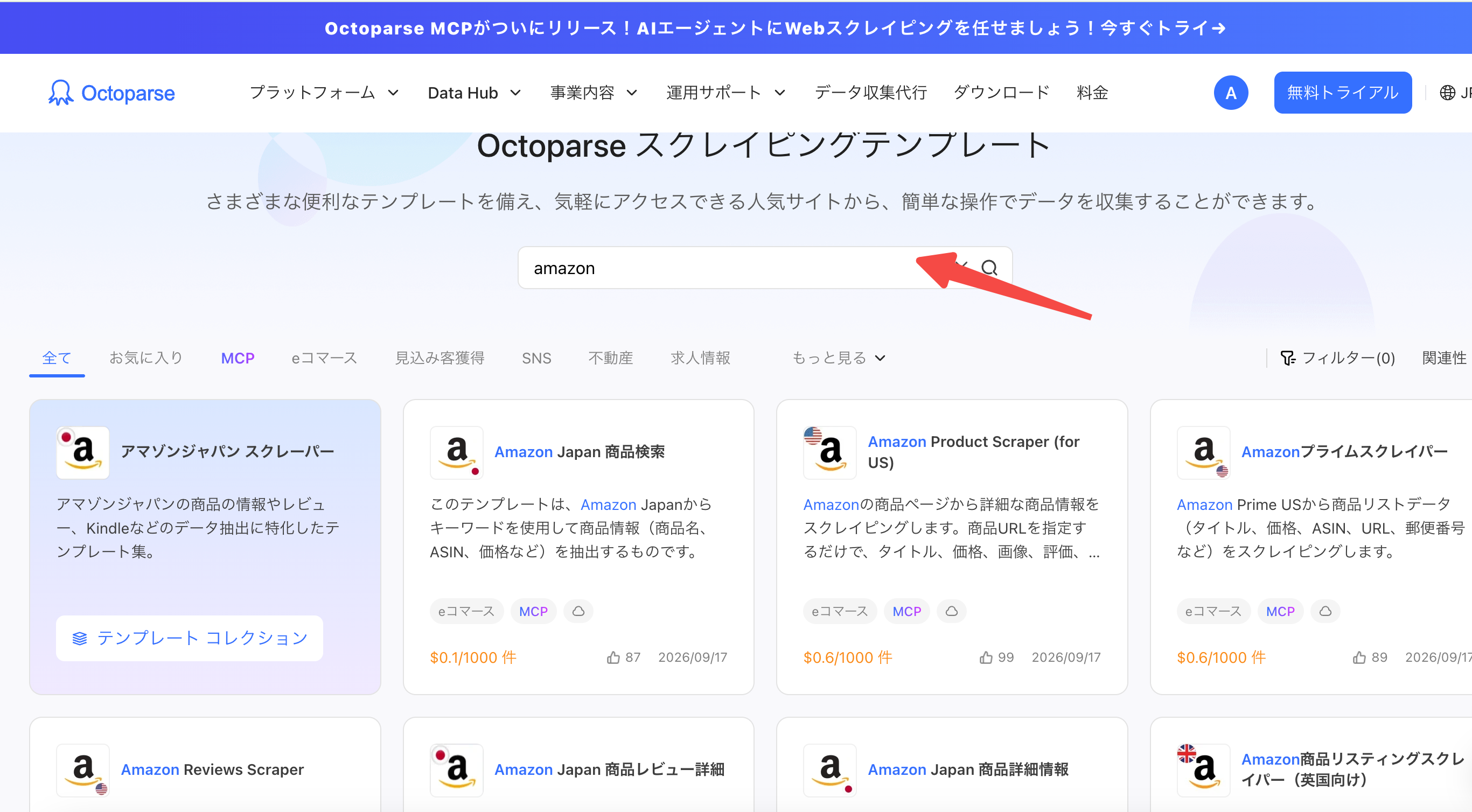1472x812 pixels.
Task: Click Amazon Reviews Scraper logo icon
Action: (x=83, y=769)
